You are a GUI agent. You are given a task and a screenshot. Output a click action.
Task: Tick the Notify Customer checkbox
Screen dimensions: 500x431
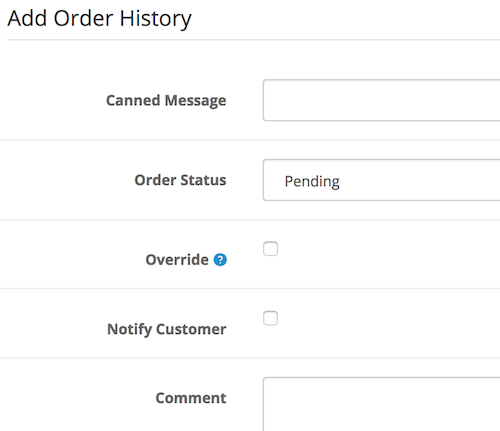coord(270,318)
